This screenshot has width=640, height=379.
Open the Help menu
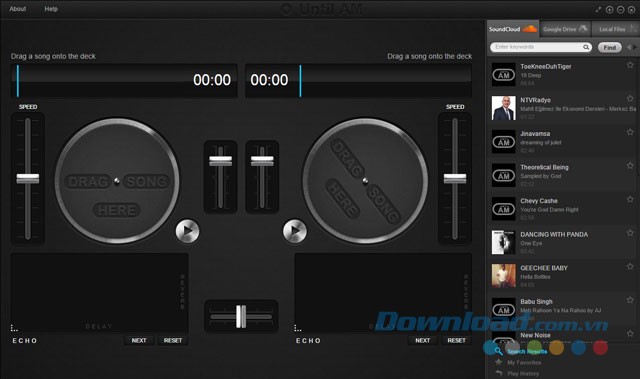[x=51, y=9]
